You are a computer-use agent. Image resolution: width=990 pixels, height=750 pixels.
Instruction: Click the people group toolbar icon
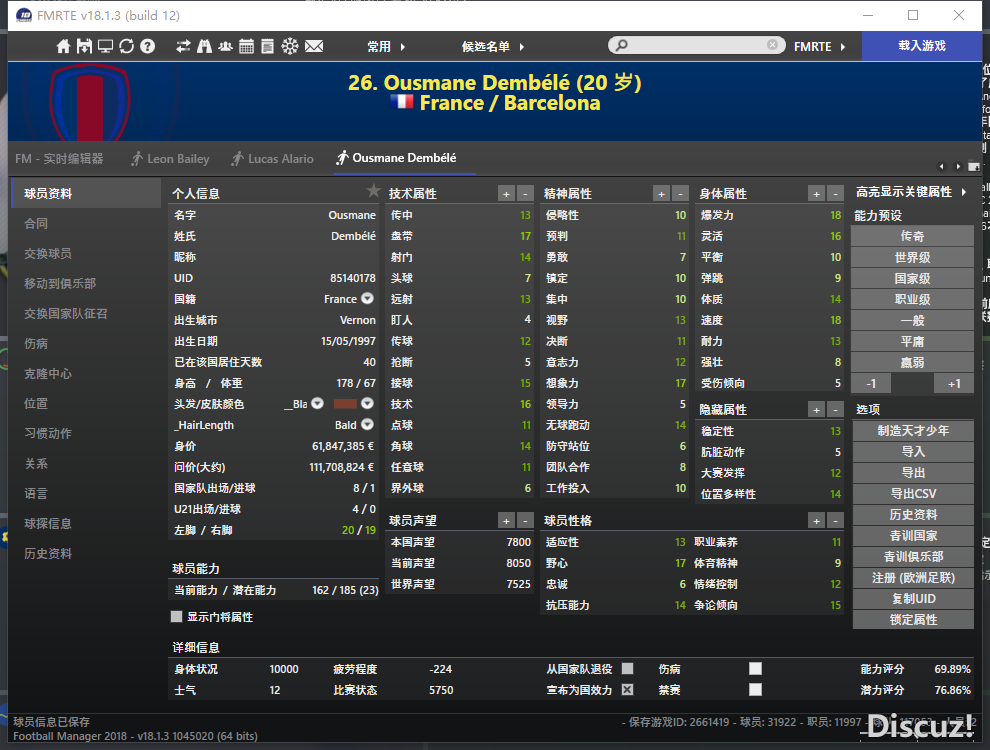tap(225, 46)
